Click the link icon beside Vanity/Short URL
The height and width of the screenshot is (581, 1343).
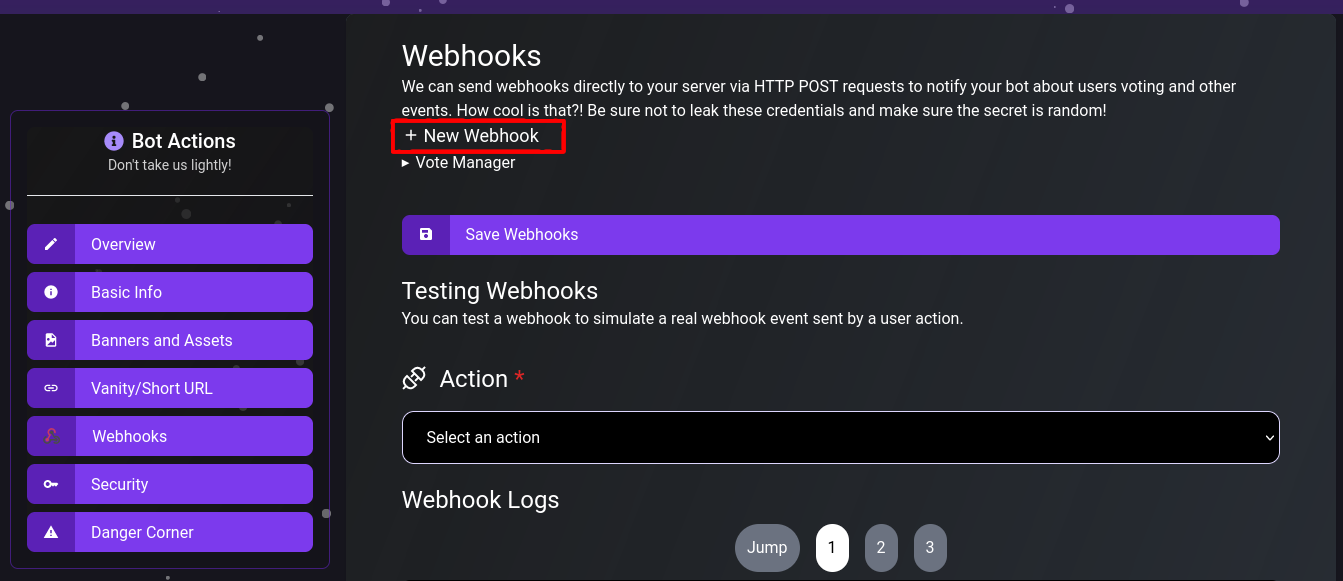(x=51, y=388)
